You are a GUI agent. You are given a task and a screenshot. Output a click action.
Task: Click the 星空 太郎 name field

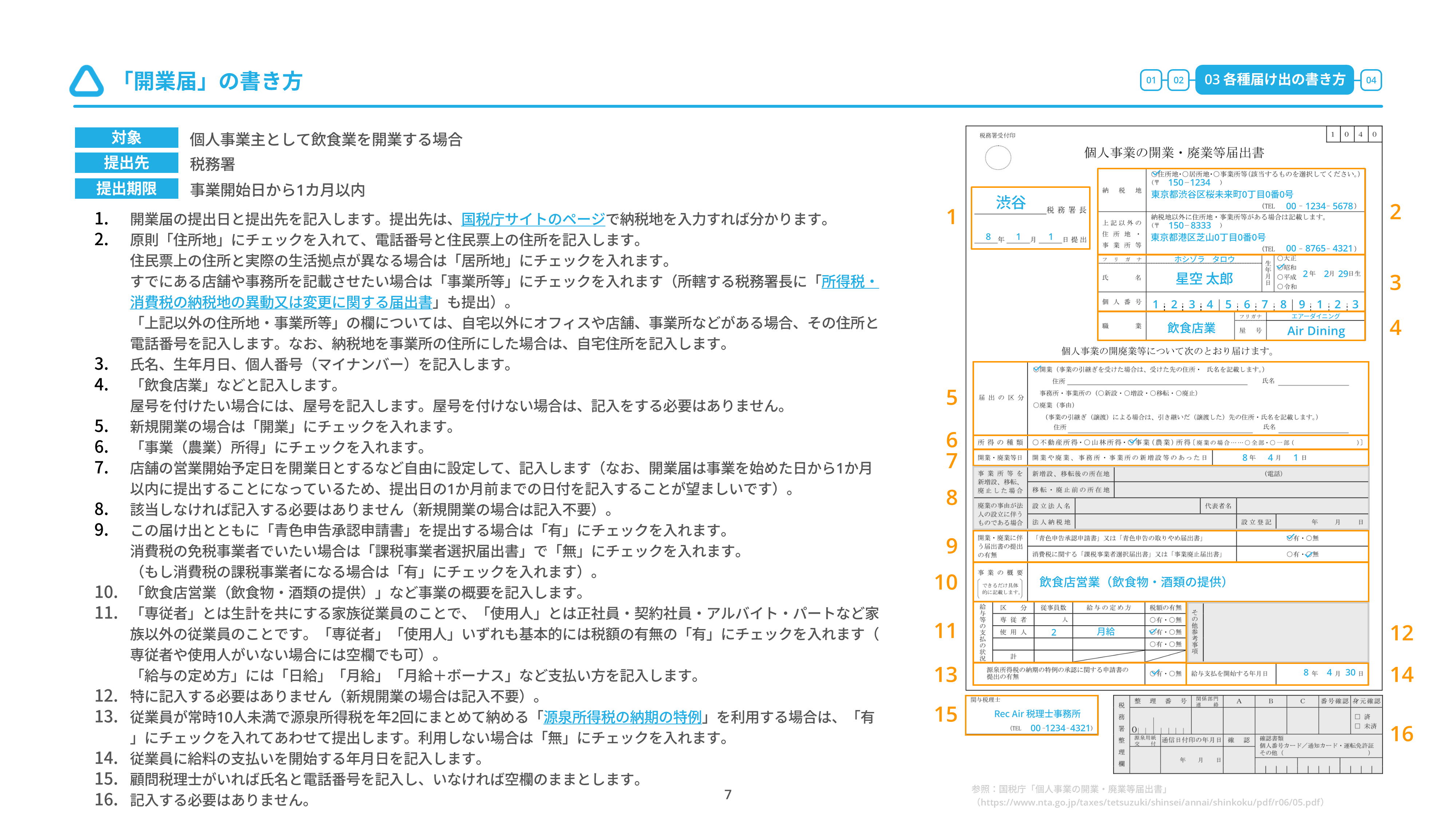pos(1204,279)
